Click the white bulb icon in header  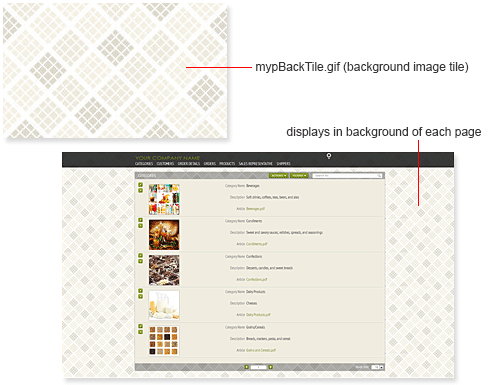pos(329,156)
